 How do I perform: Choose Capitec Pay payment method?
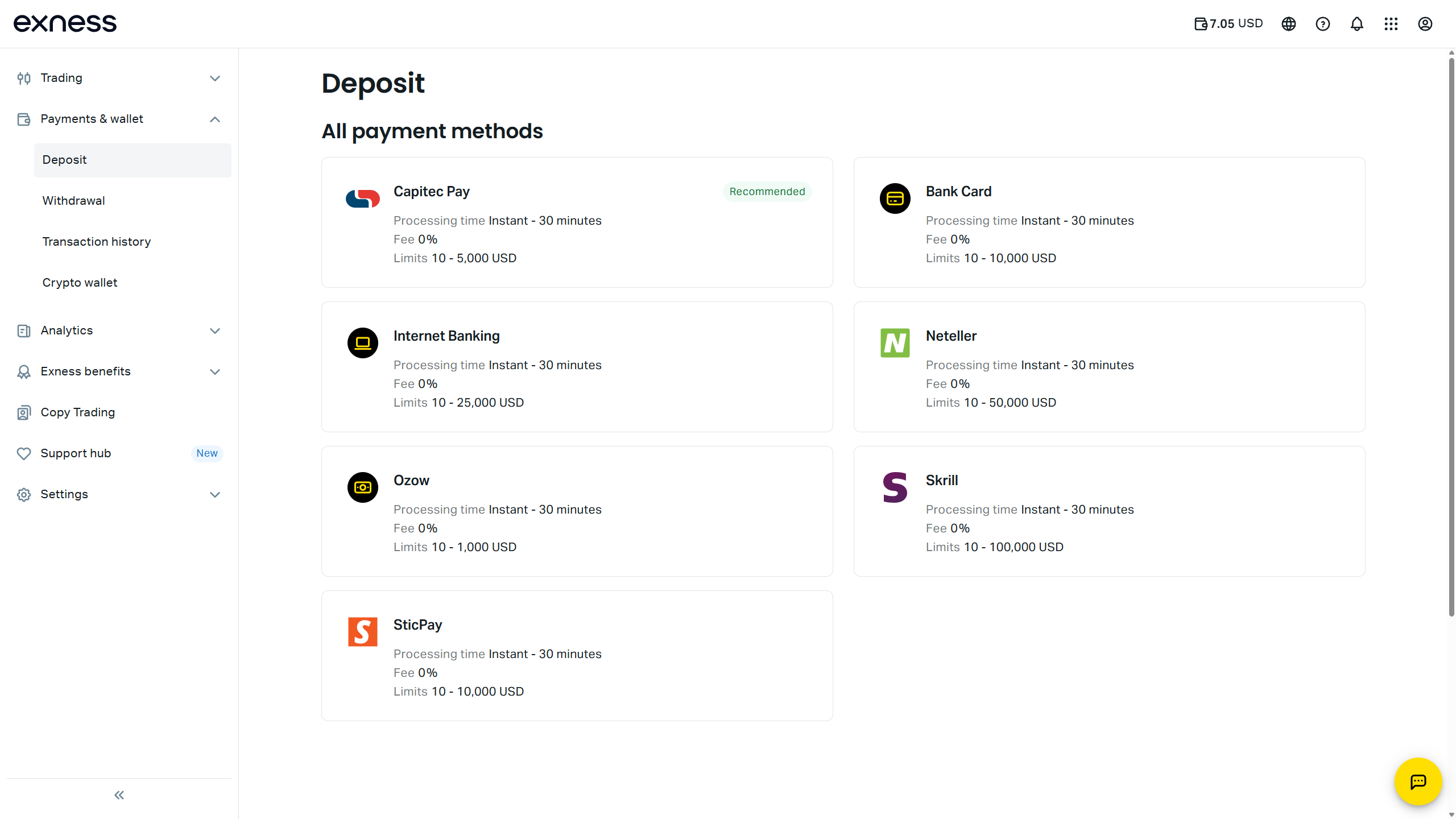[x=577, y=222]
